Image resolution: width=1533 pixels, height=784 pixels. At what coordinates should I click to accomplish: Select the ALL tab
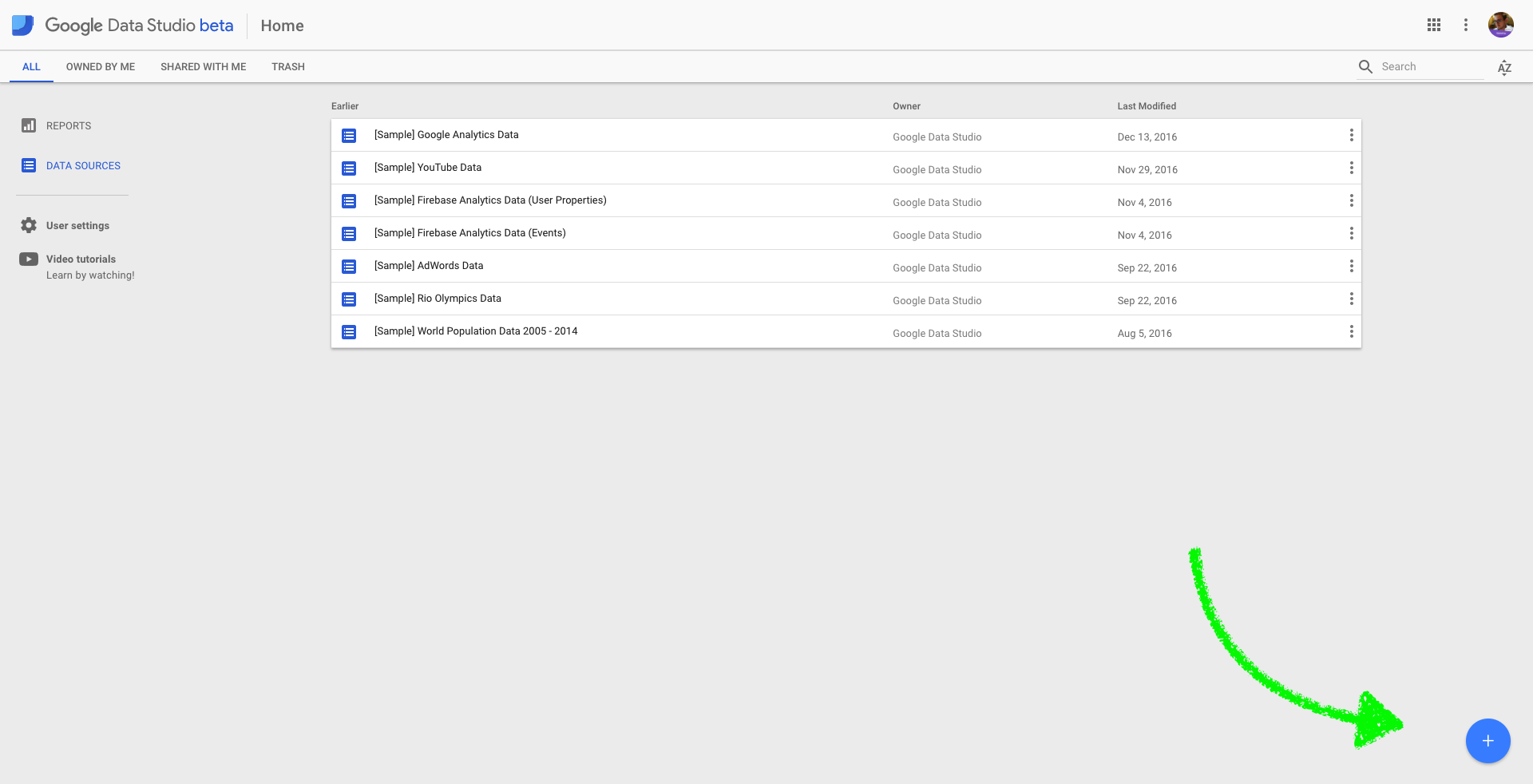tap(31, 67)
